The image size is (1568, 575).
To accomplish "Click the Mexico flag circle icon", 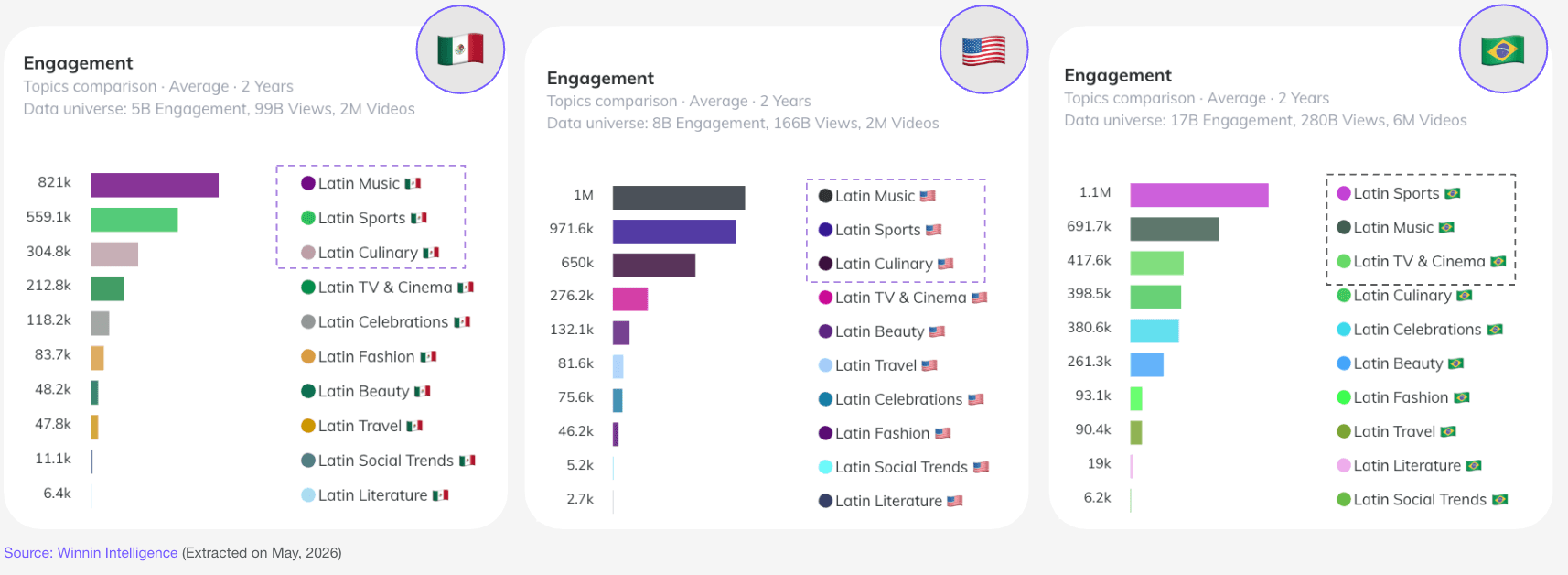I will tap(460, 49).
